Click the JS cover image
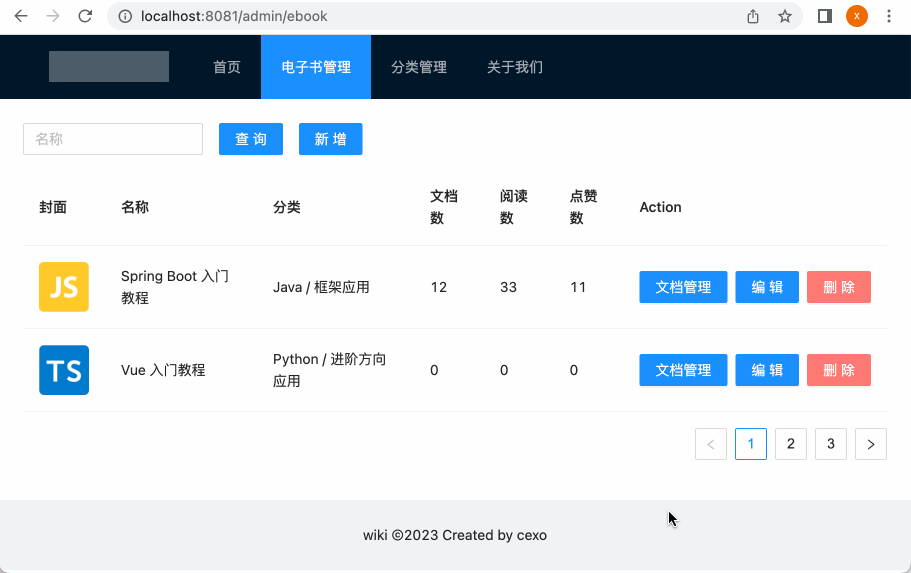Viewport: 911px width, 573px height. tap(64, 287)
